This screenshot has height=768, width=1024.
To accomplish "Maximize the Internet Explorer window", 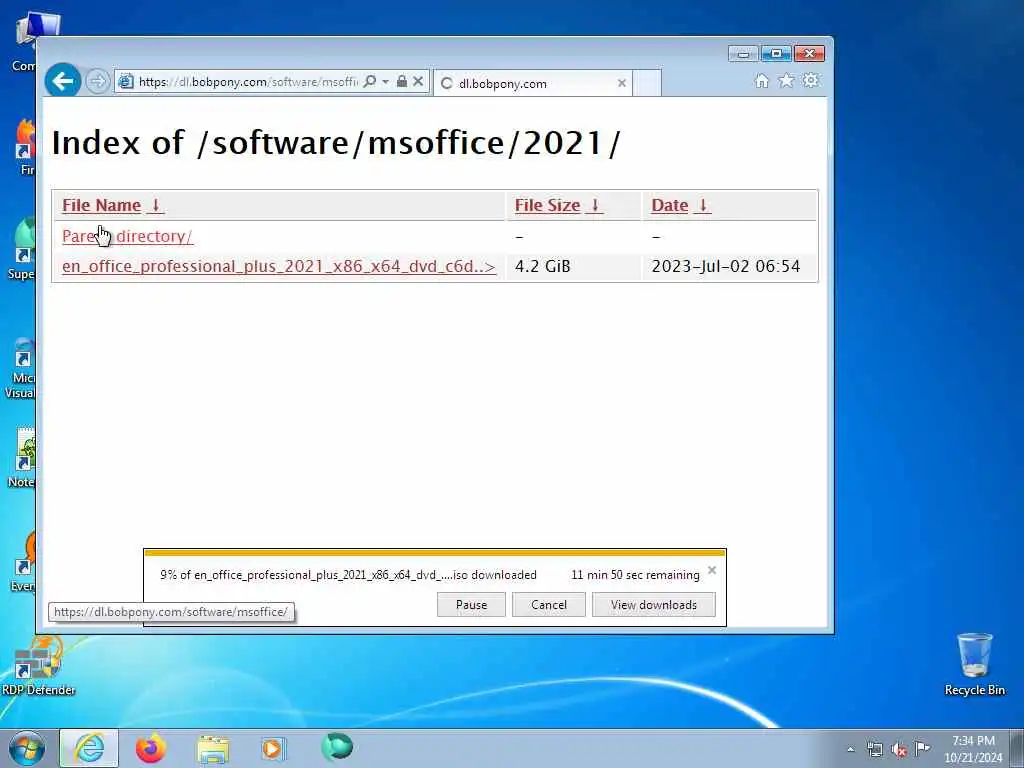I will [775, 54].
